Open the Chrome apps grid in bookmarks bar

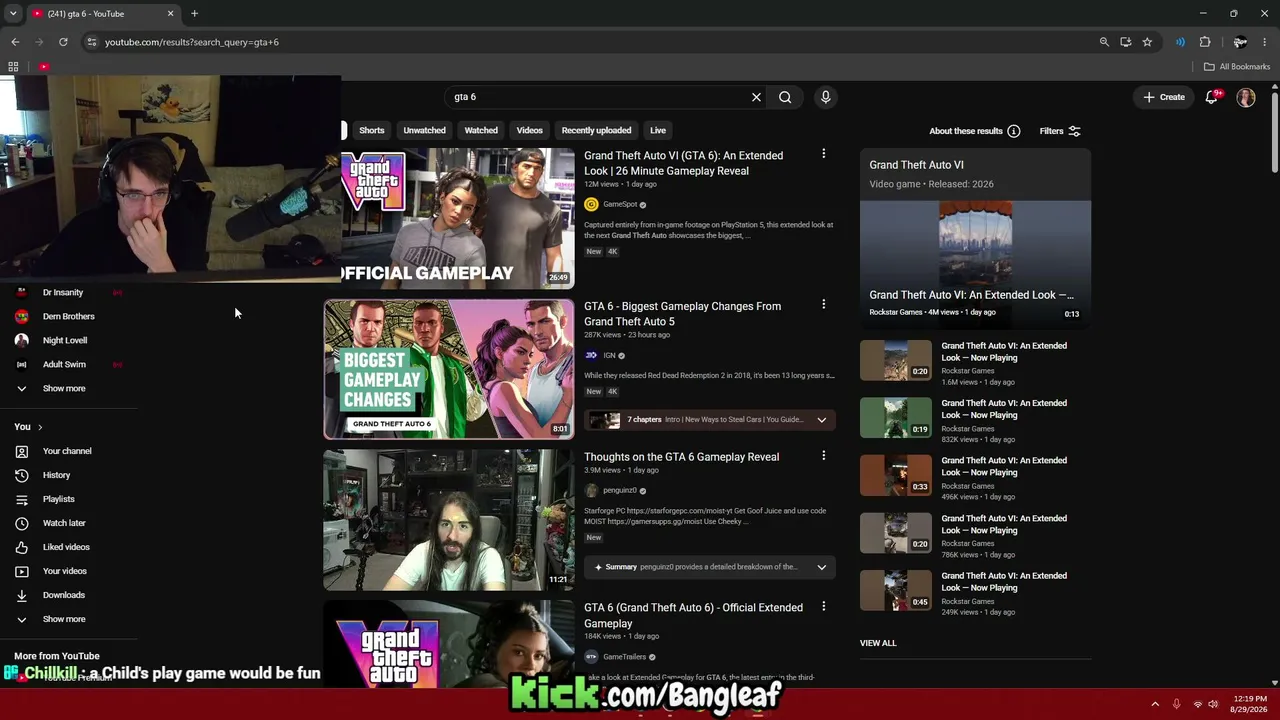pyautogui.click(x=13, y=67)
